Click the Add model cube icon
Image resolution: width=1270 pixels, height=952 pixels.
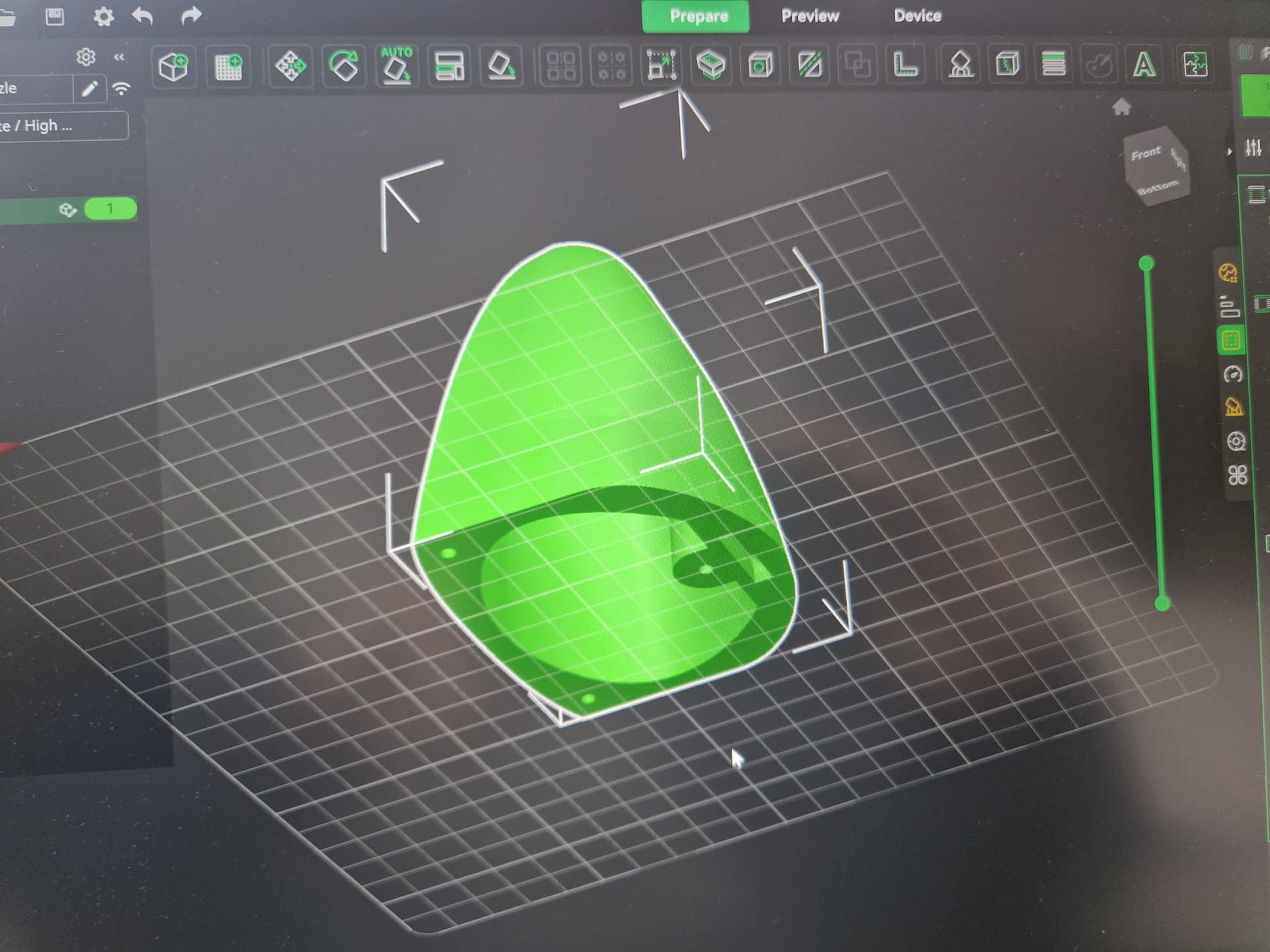174,67
